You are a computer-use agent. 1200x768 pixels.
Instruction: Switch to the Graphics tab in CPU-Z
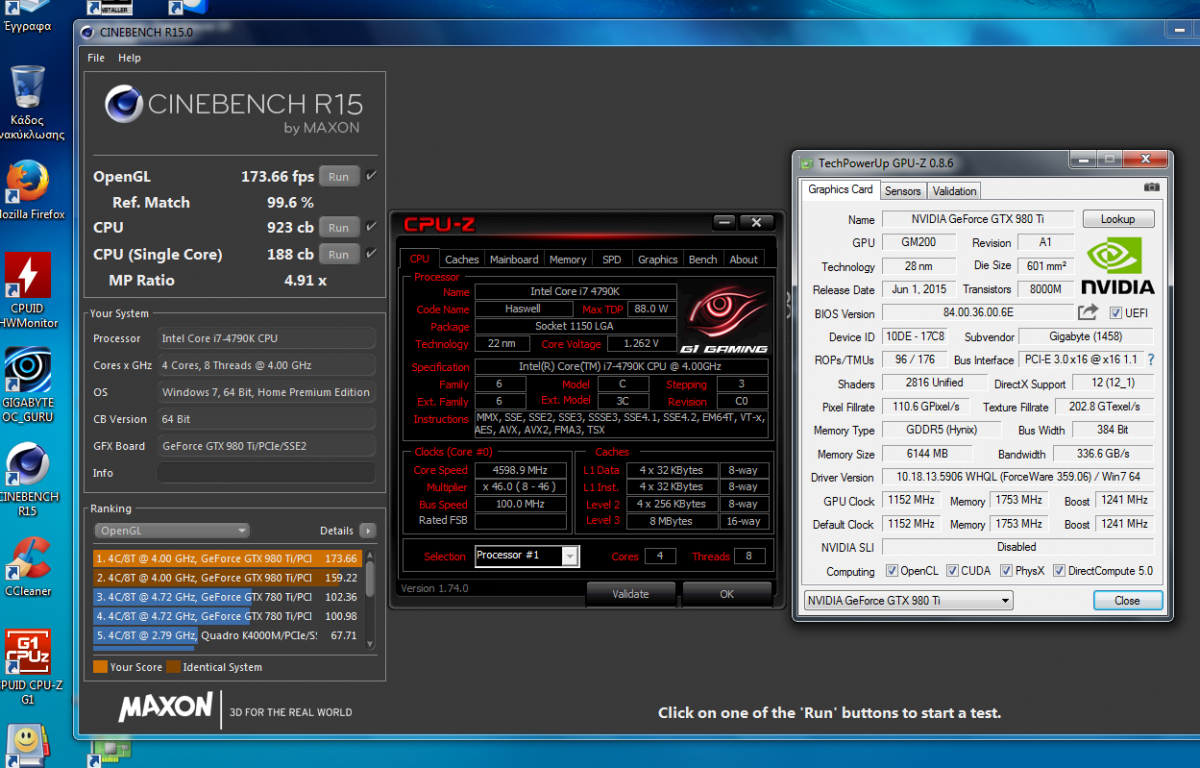coord(658,260)
